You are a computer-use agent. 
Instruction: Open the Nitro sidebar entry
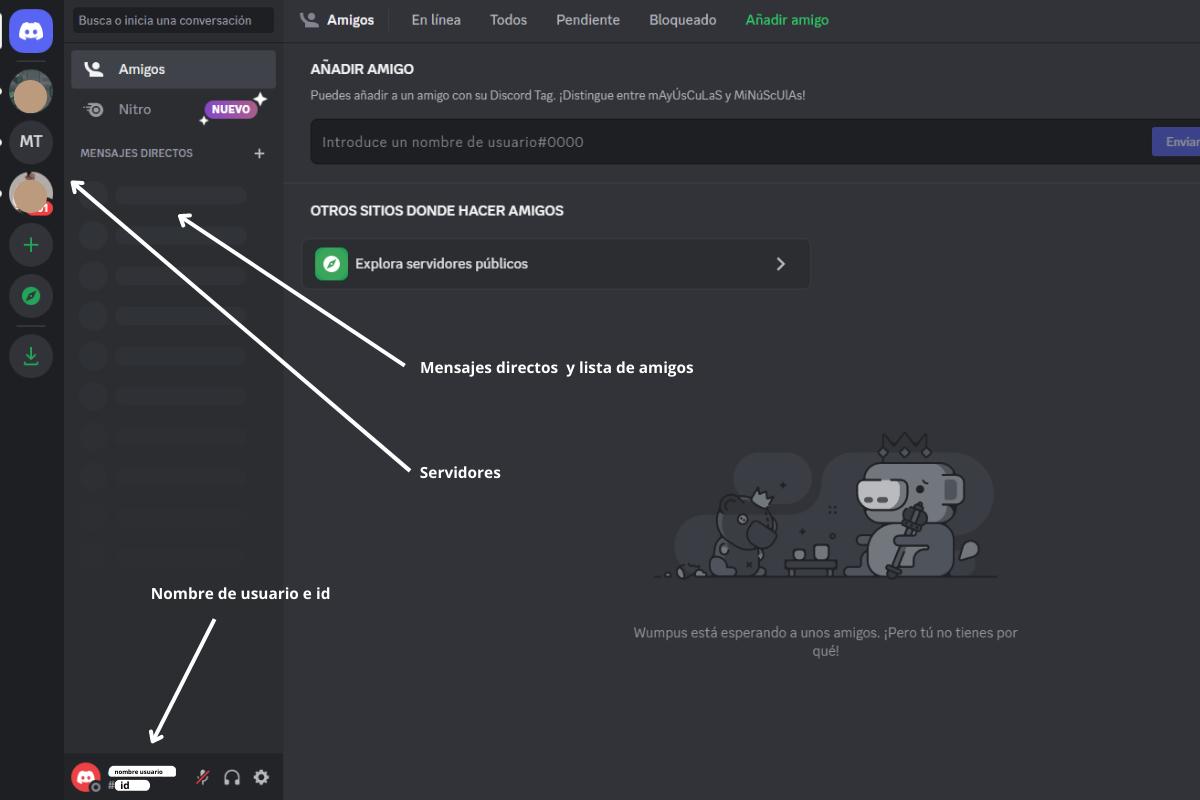tap(135, 109)
